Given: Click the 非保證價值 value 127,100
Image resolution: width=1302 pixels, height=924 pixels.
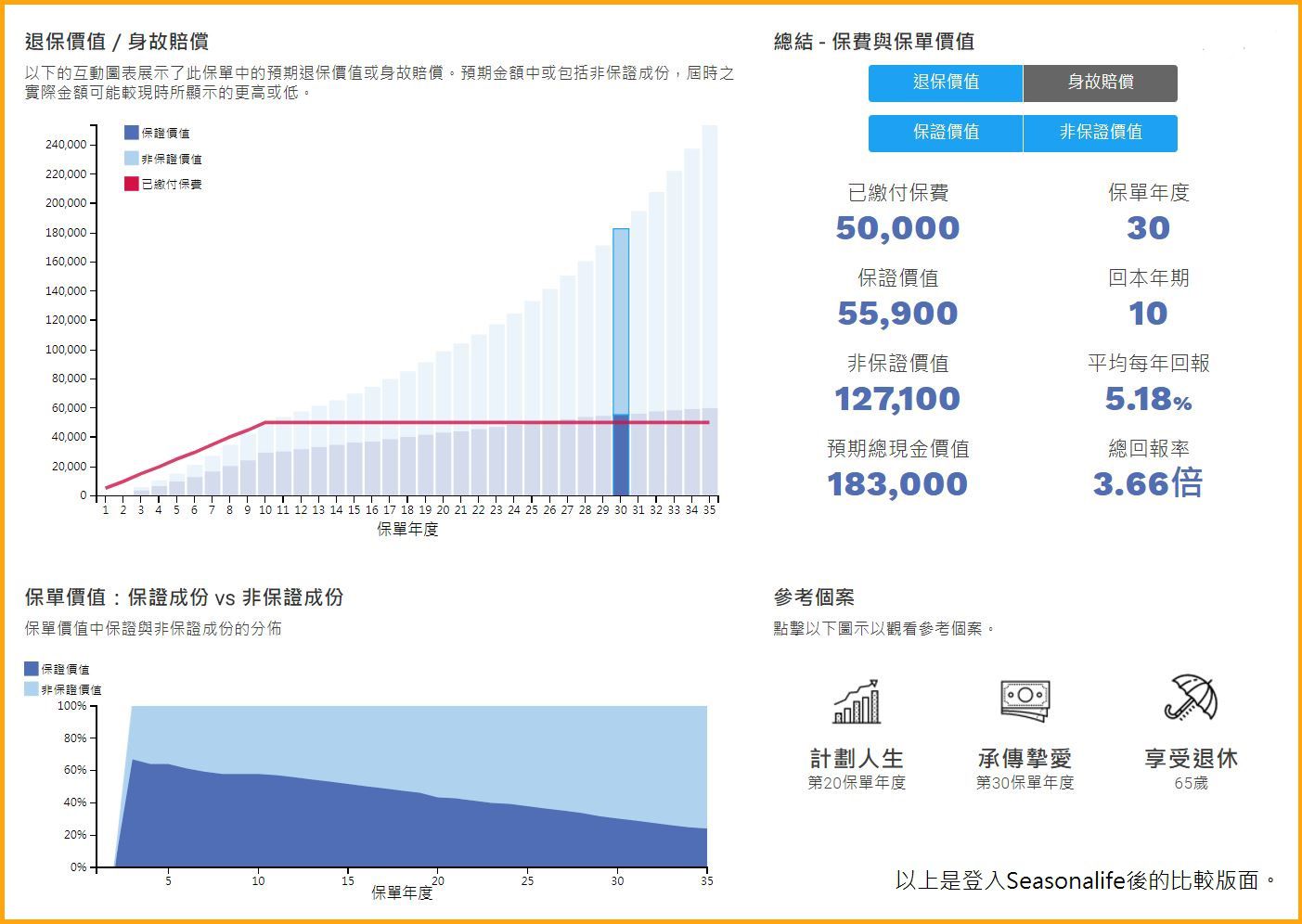Looking at the screenshot, I should coord(897,399).
